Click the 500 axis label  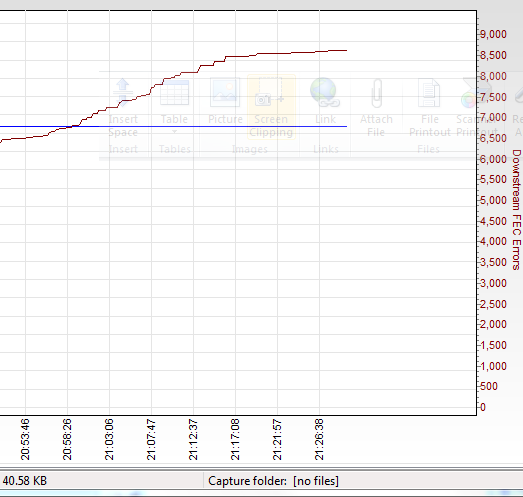[489, 386]
